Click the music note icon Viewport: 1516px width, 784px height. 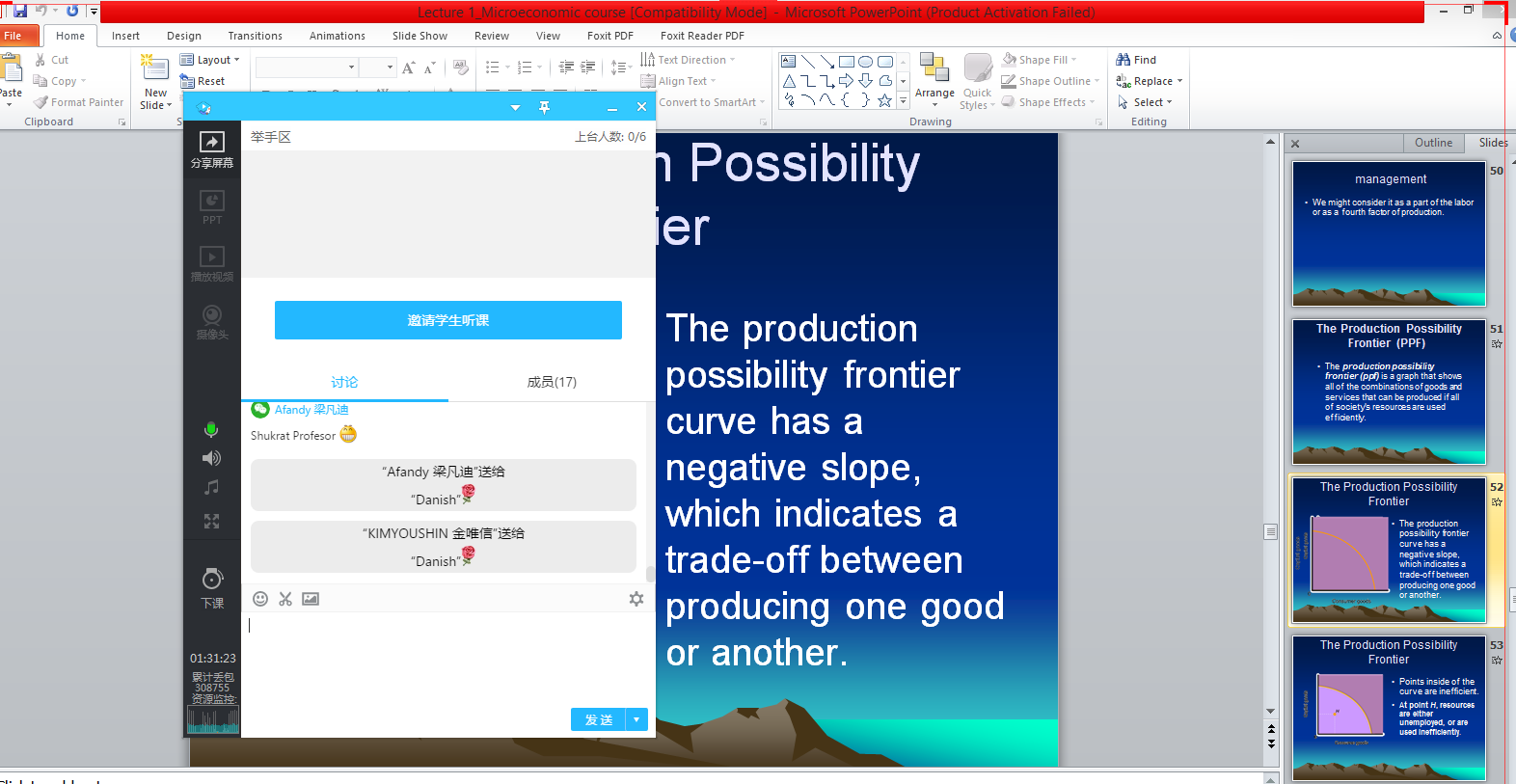(211, 488)
